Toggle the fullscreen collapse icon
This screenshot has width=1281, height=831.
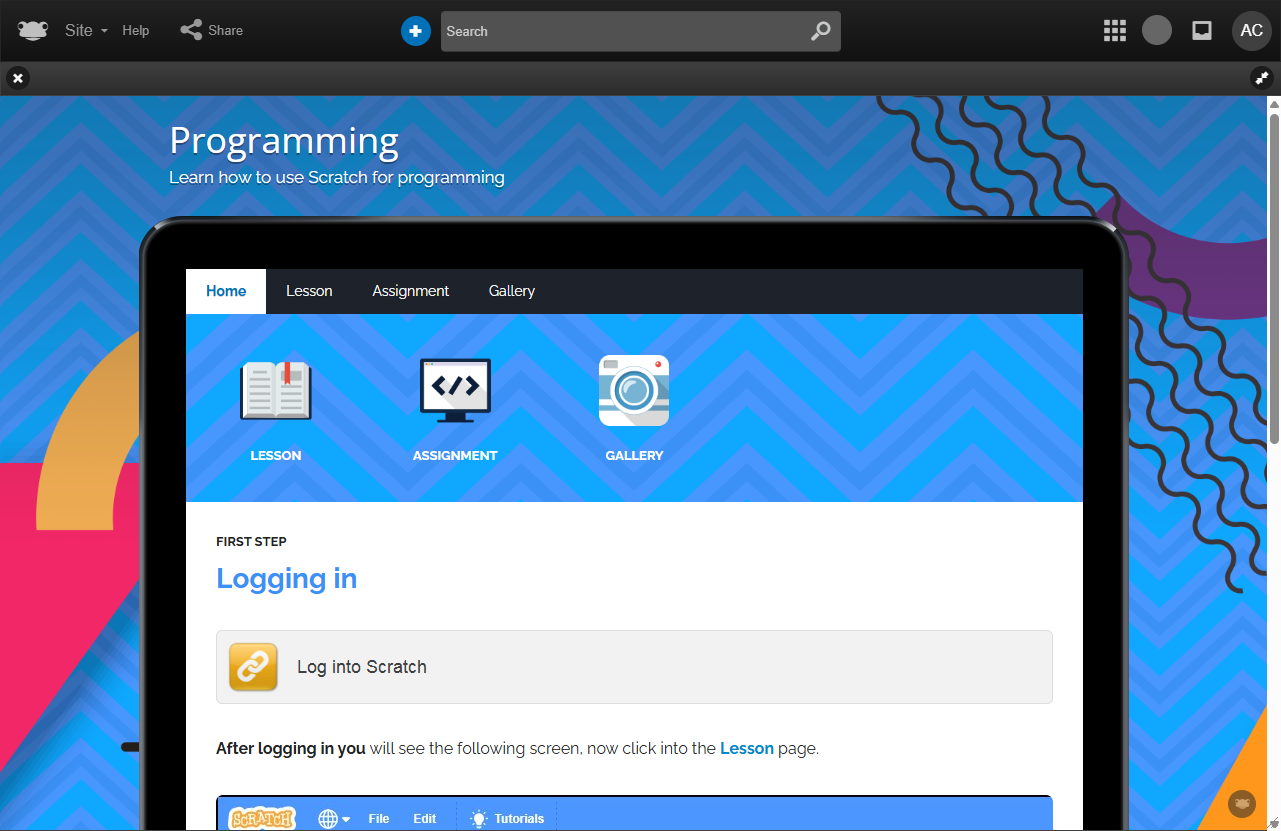point(1262,78)
